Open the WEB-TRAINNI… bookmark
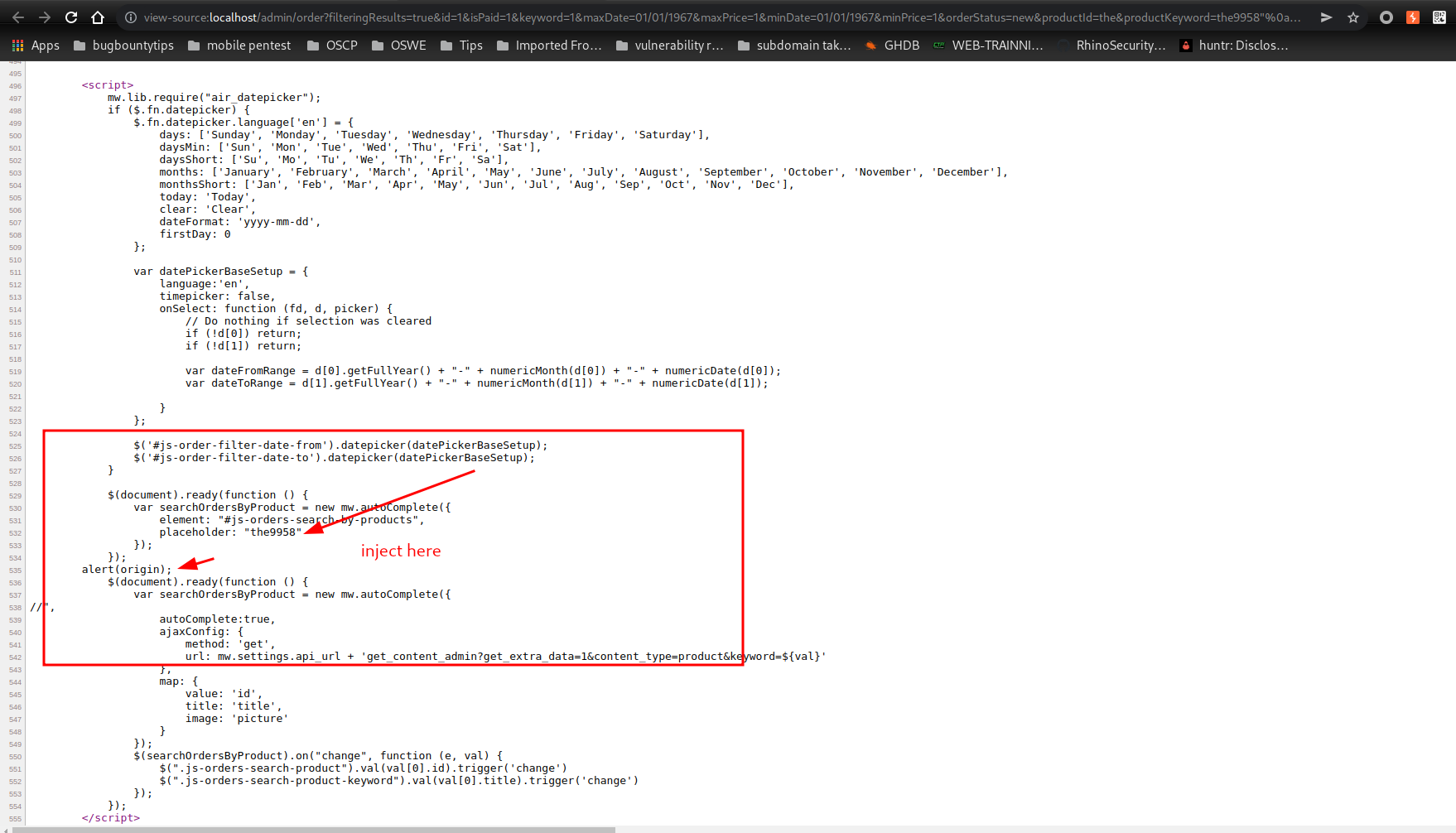The height and width of the screenshot is (833, 1456). (x=988, y=46)
